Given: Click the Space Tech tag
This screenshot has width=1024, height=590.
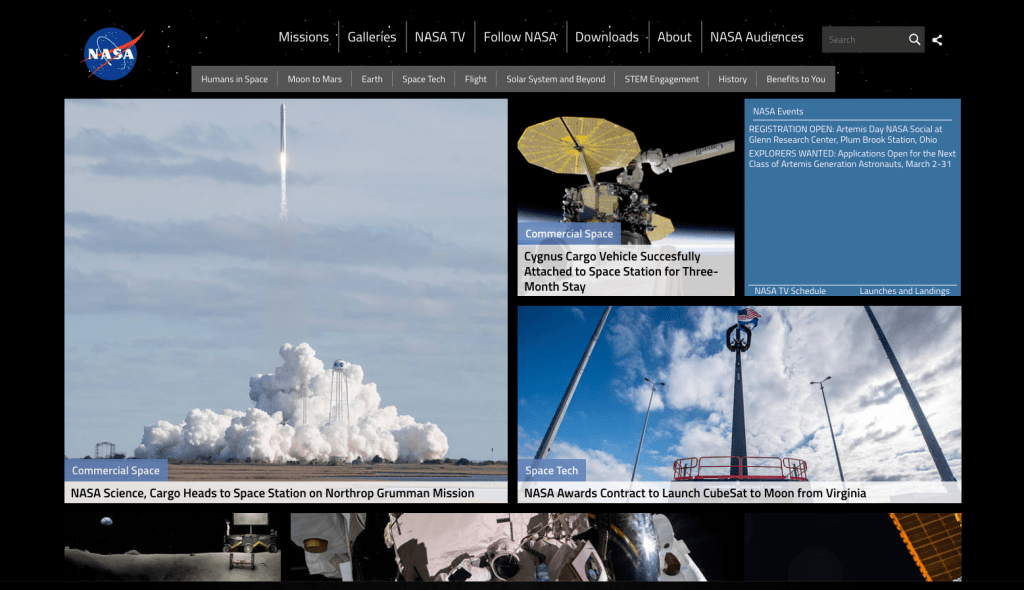Looking at the screenshot, I should [x=552, y=470].
